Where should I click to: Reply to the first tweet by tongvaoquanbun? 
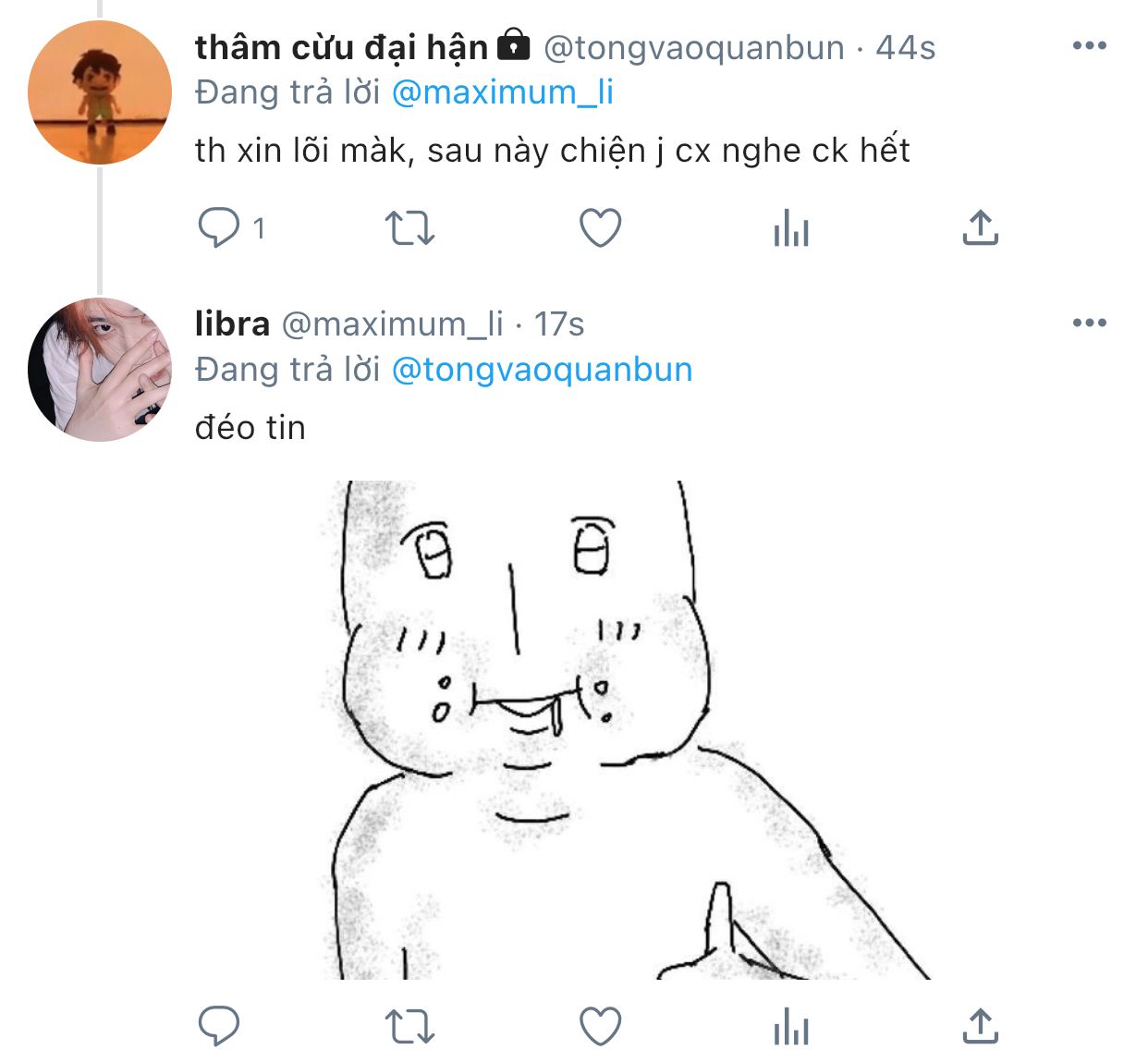point(219,227)
